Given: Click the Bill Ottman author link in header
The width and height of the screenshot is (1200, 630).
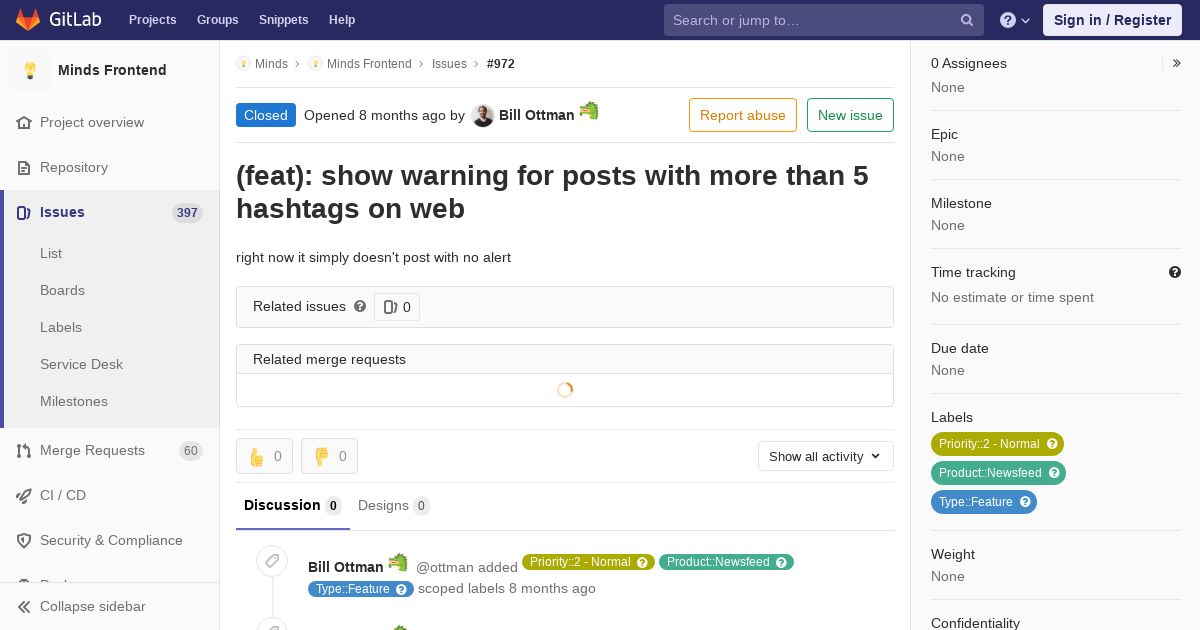Looking at the screenshot, I should point(537,115).
